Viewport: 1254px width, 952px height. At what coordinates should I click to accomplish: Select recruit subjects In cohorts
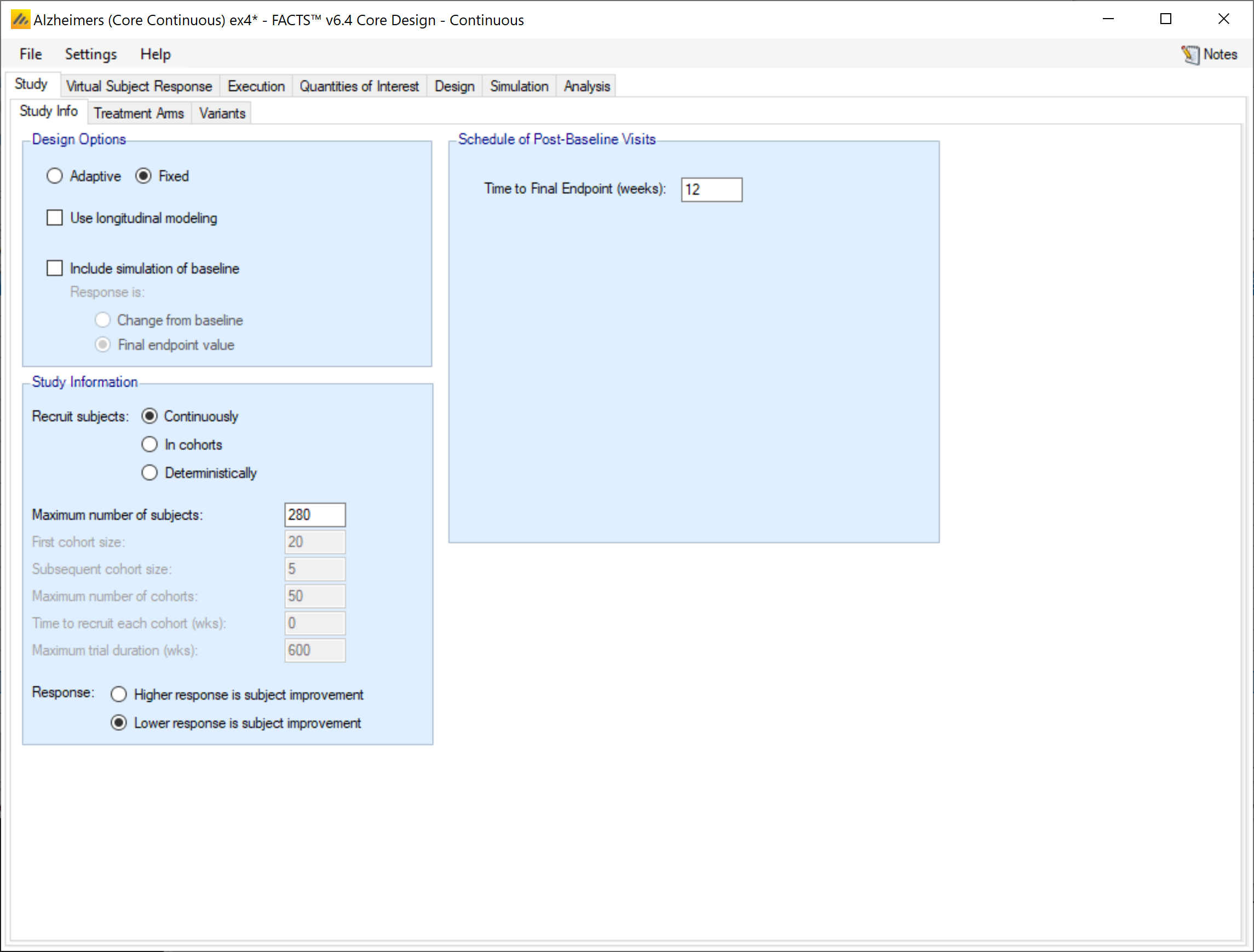coord(149,445)
